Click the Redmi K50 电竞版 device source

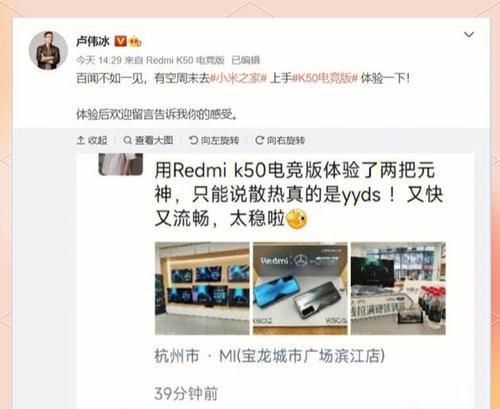tap(185, 60)
